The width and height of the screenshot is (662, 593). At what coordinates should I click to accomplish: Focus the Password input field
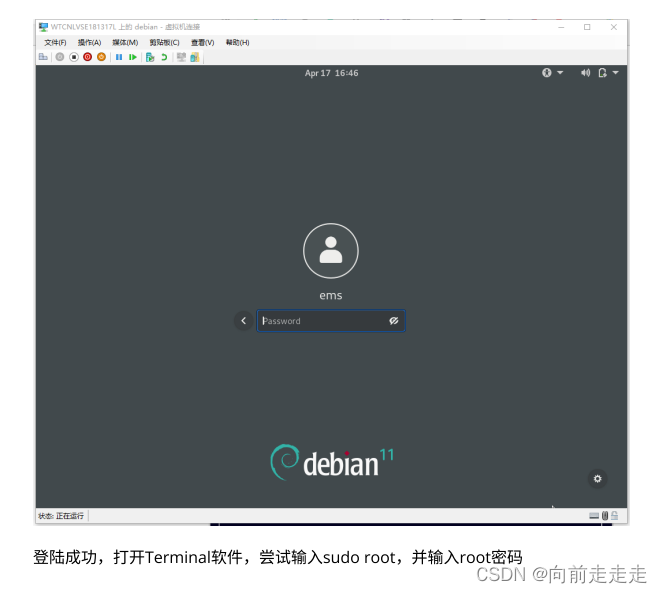[331, 321]
